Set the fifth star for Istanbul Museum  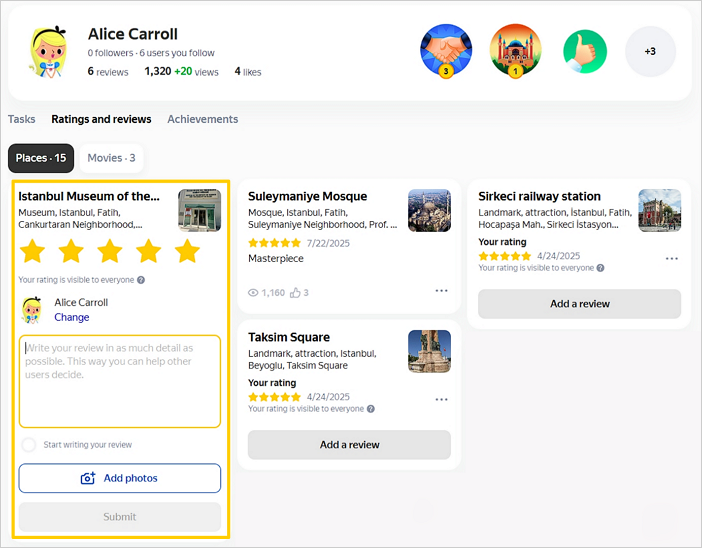(187, 251)
